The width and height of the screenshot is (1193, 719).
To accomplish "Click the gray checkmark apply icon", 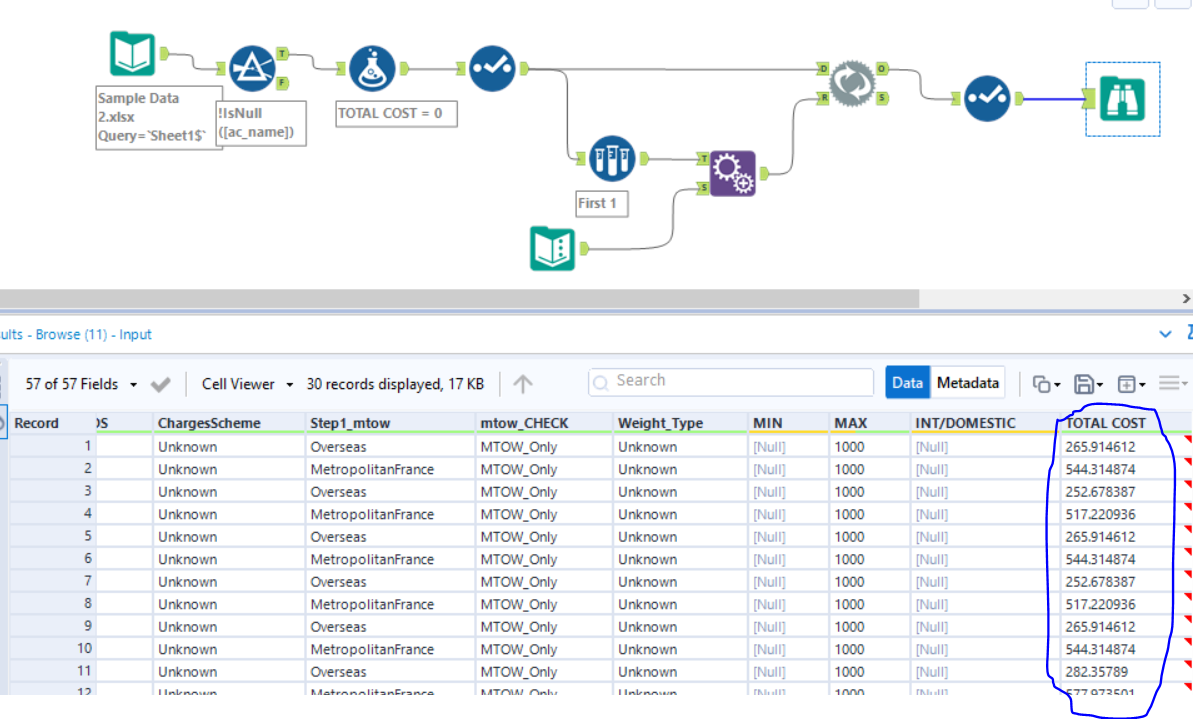I will coord(160,384).
